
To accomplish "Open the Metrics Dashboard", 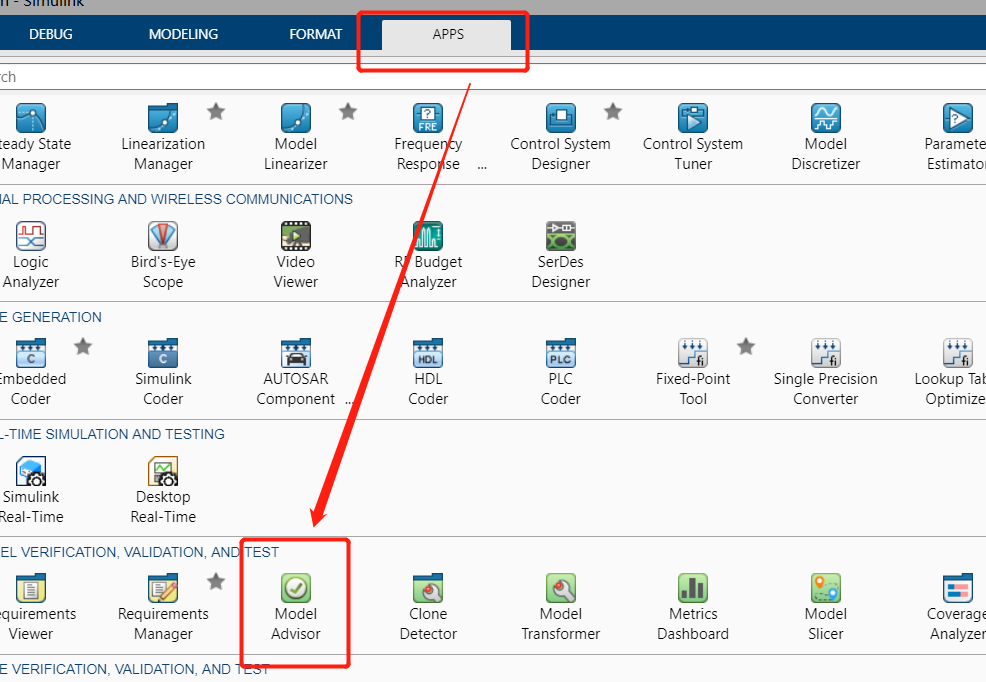I will tap(693, 607).
